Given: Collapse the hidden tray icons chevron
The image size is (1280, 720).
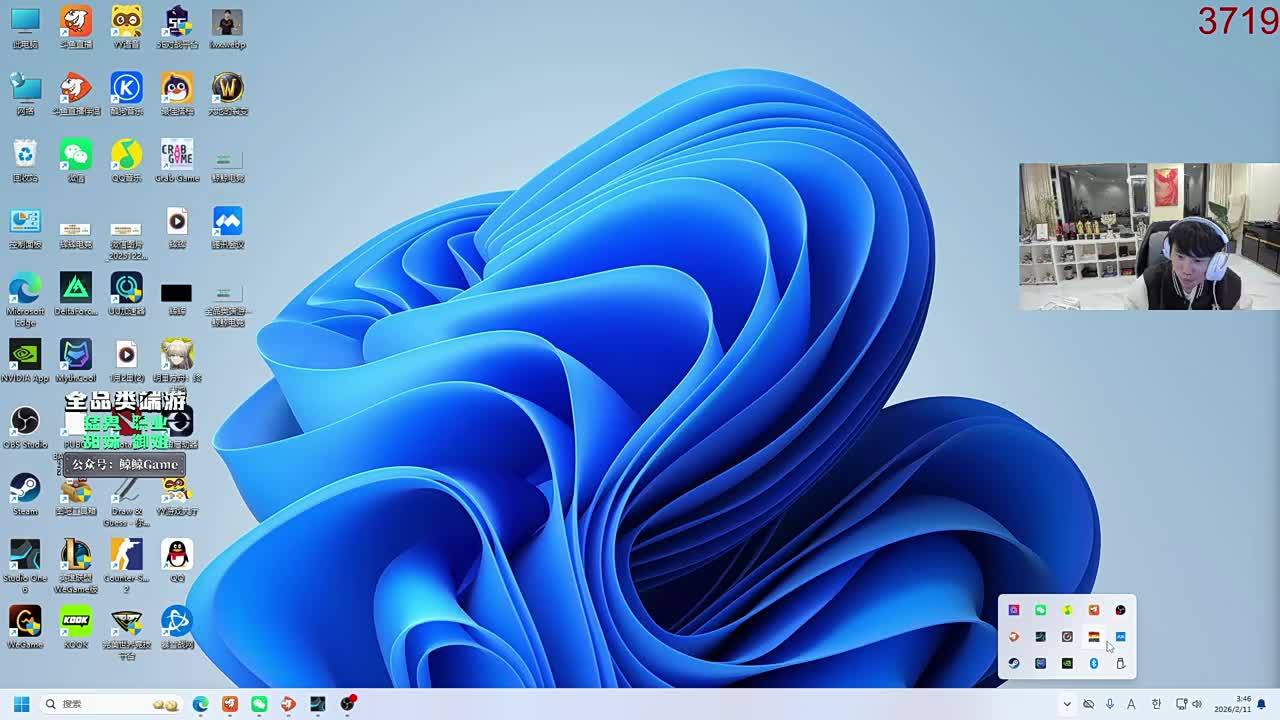Looking at the screenshot, I should tap(1067, 704).
